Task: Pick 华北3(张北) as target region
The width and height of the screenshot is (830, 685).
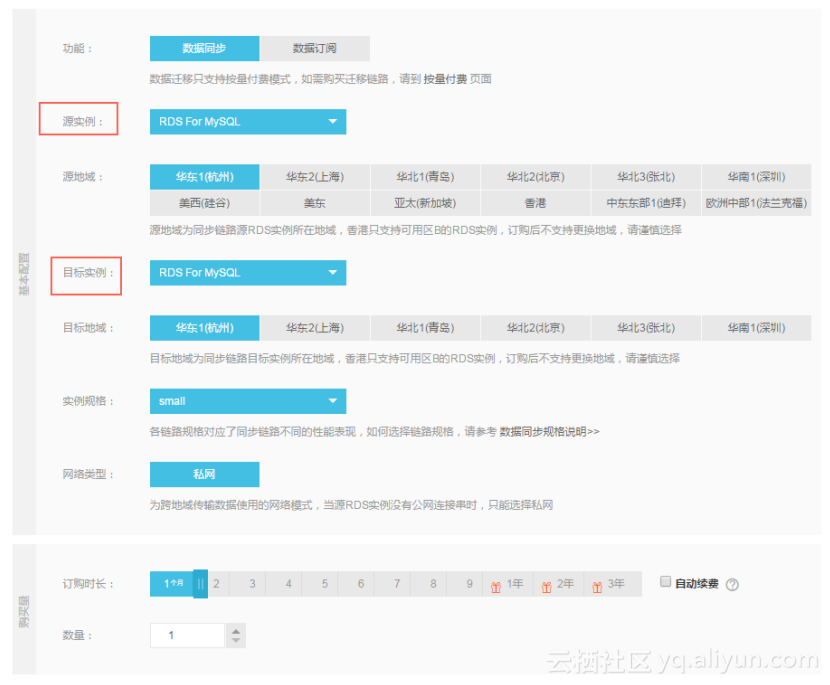Action: tap(646, 328)
